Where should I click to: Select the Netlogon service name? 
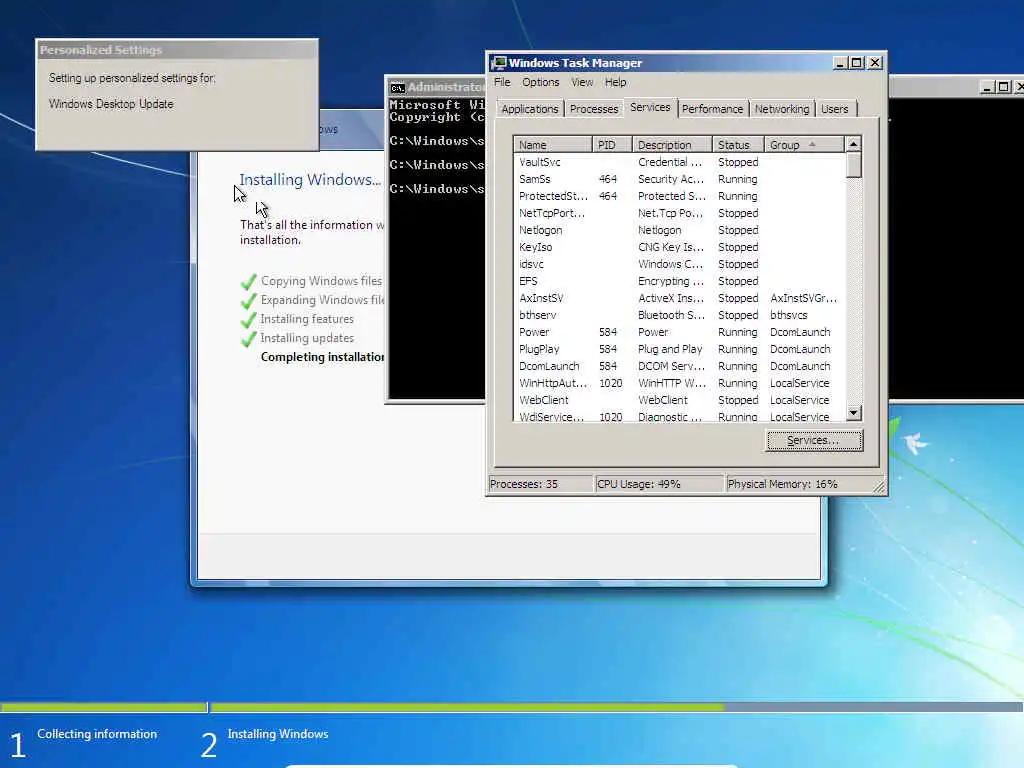[x=540, y=230]
